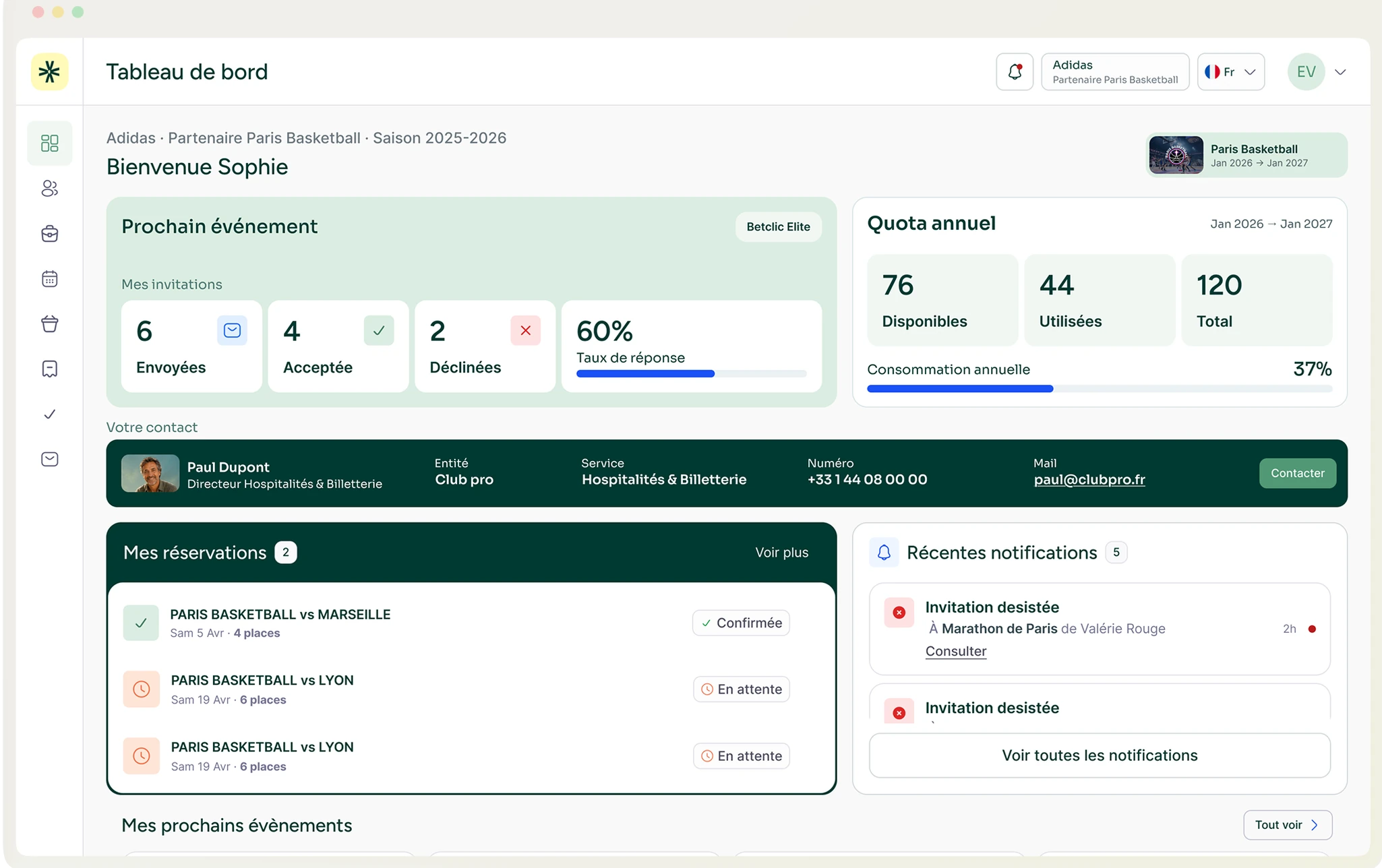Viewport: 1382px width, 868px height.
Task: Click the Tout voir button
Action: (1288, 825)
